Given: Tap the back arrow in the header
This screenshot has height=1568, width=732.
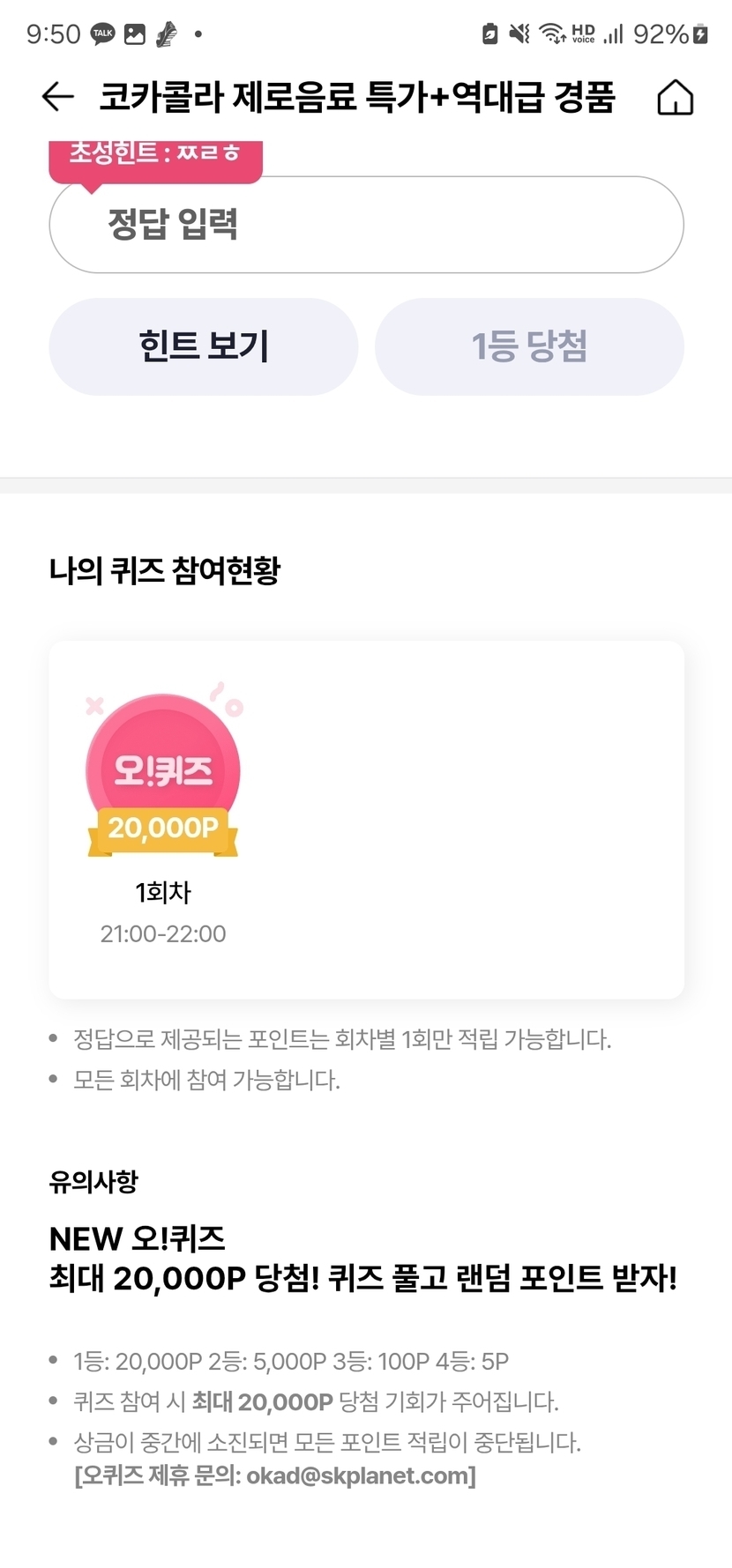Looking at the screenshot, I should (x=58, y=97).
